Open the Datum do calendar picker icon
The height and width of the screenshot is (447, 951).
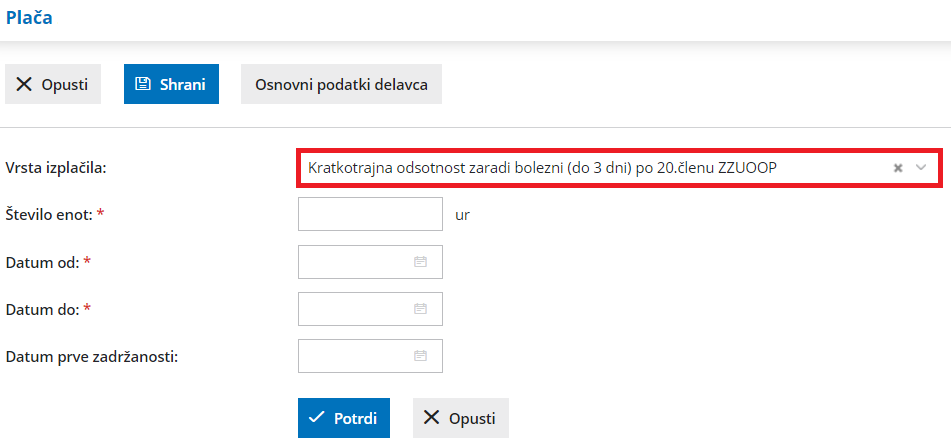tap(421, 309)
